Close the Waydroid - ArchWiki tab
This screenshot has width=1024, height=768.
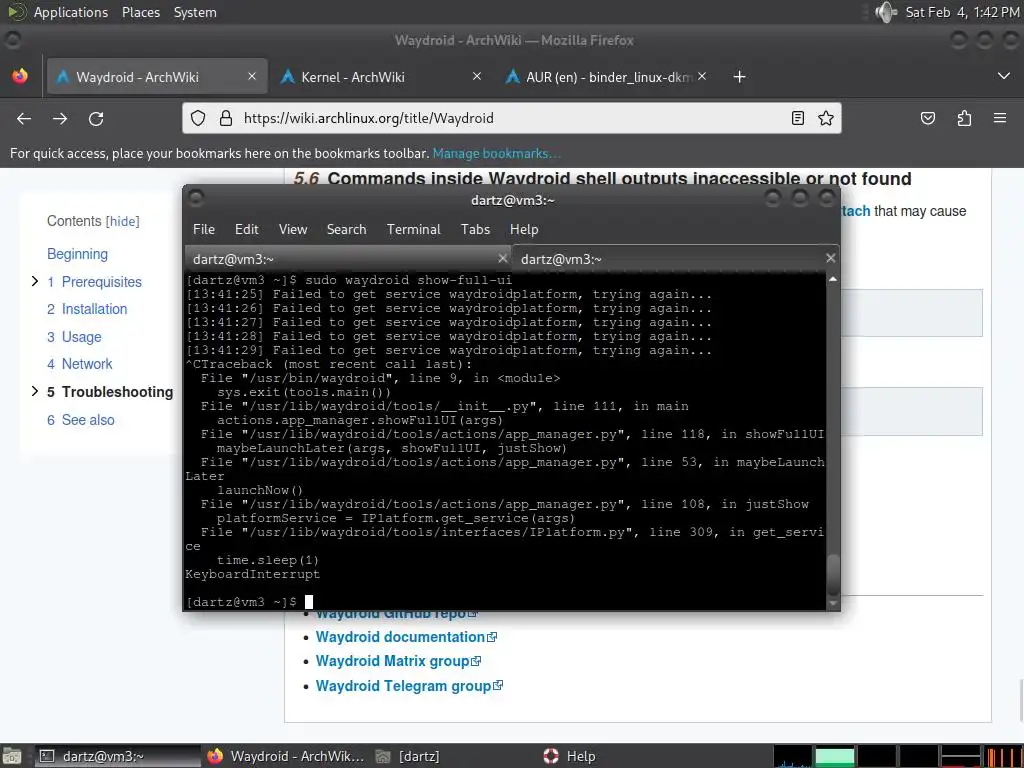coord(252,76)
